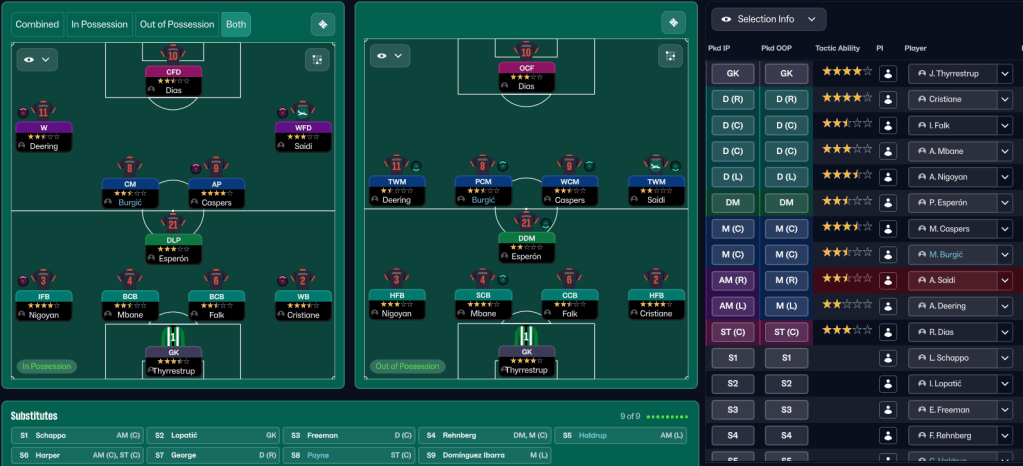Viewport: 1023px width, 466px height.
Task: Open player instructions icon for Cristiane
Action: pos(887,99)
